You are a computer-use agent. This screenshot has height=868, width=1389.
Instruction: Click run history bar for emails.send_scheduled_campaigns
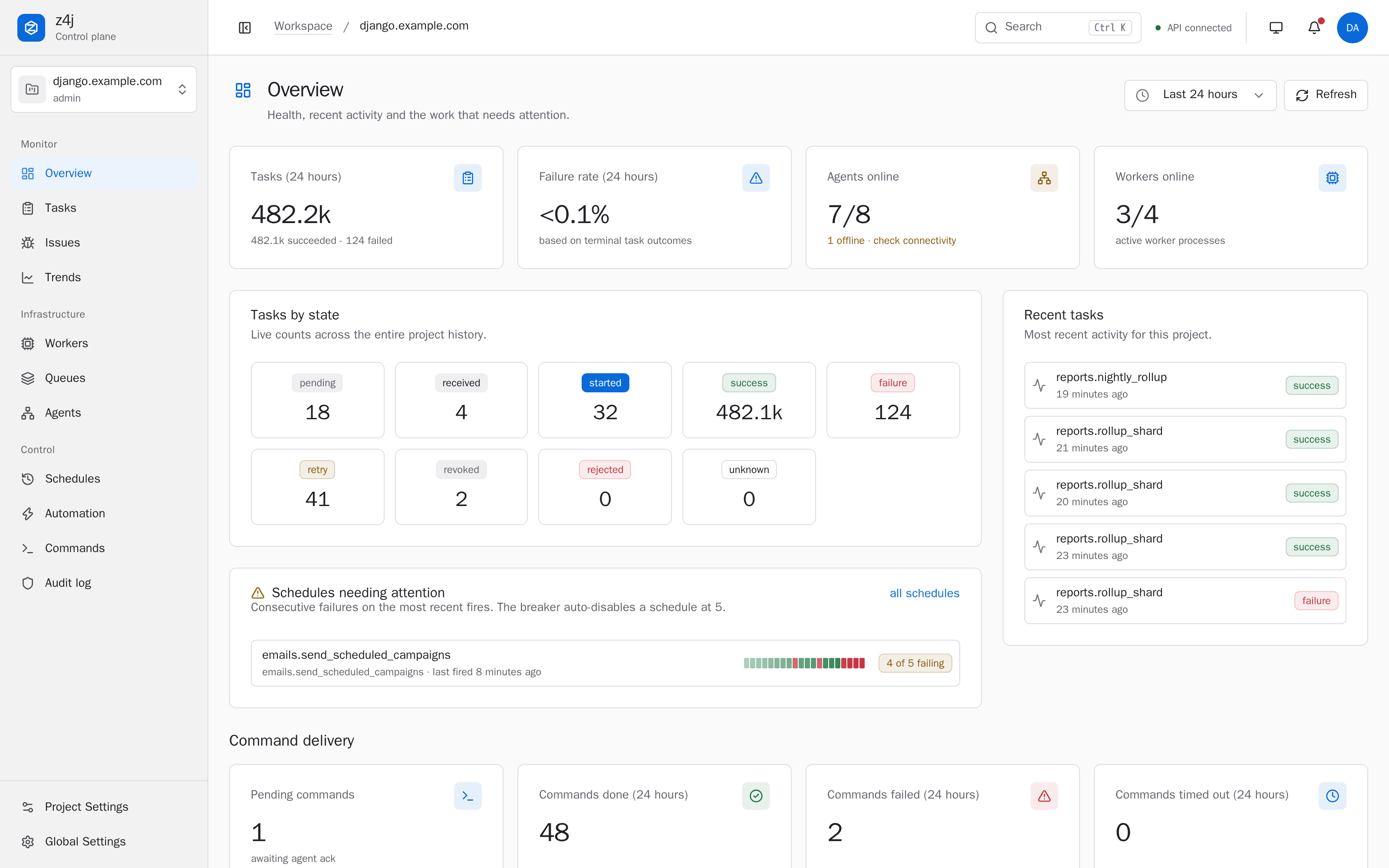point(803,663)
